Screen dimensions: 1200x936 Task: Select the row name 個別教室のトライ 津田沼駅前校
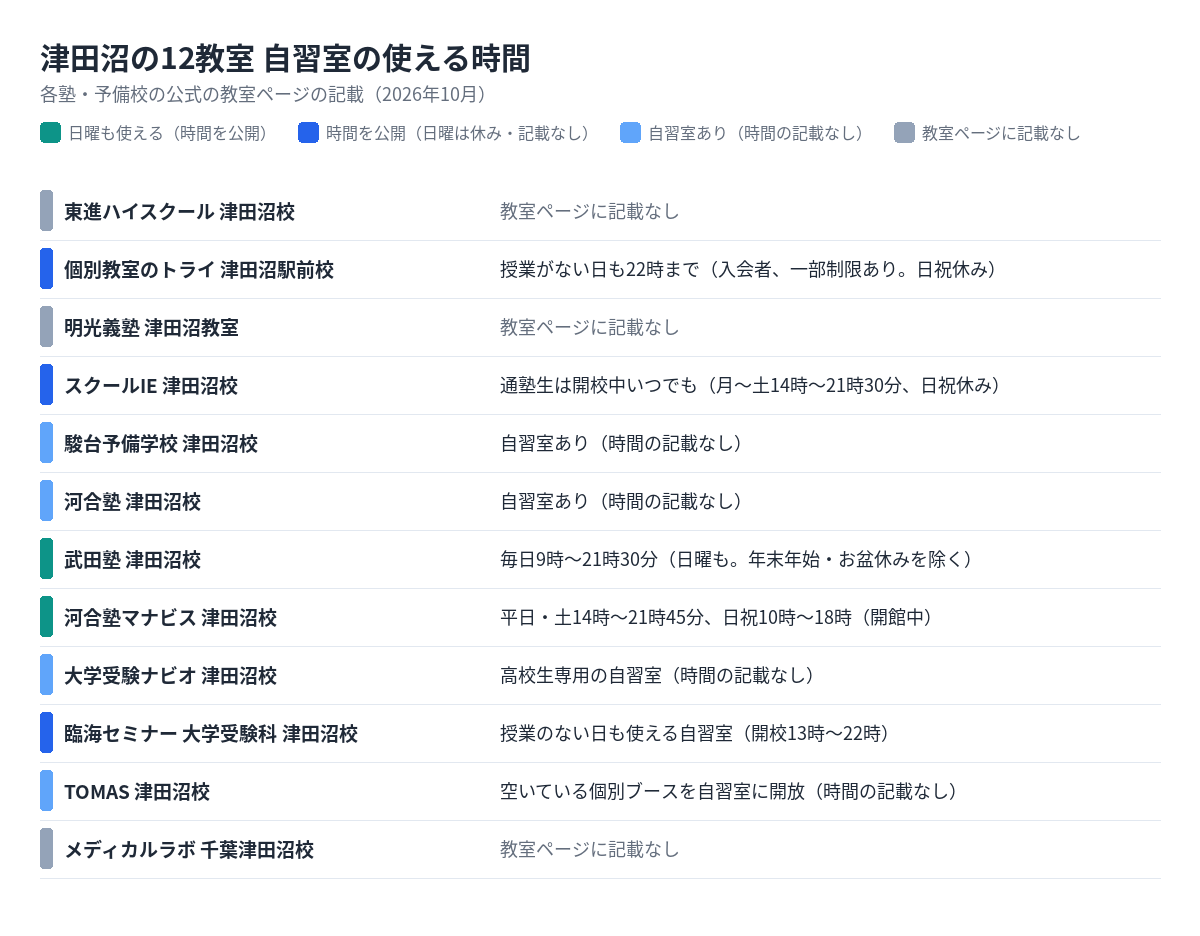[x=199, y=270]
